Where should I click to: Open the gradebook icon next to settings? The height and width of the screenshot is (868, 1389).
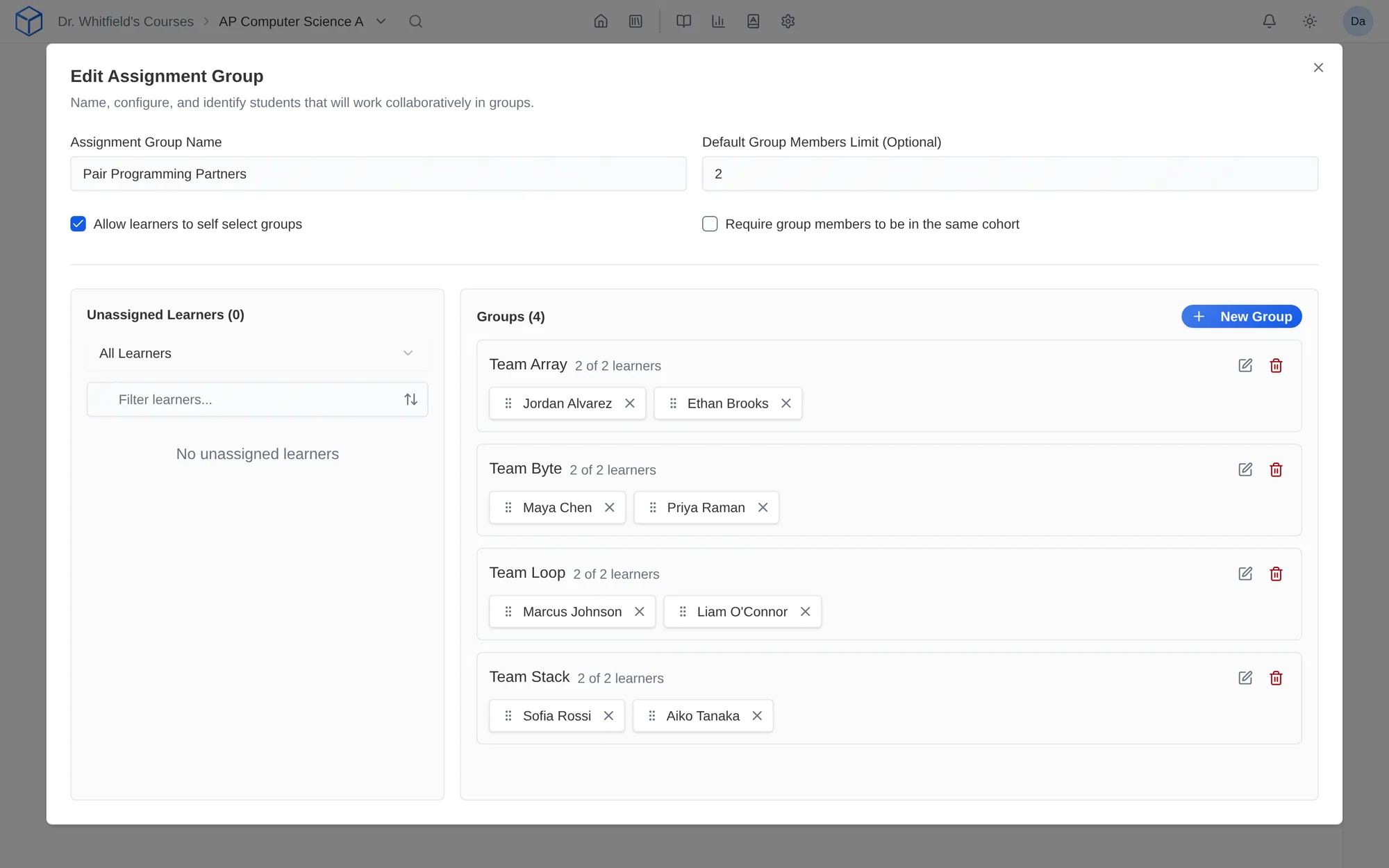point(753,22)
